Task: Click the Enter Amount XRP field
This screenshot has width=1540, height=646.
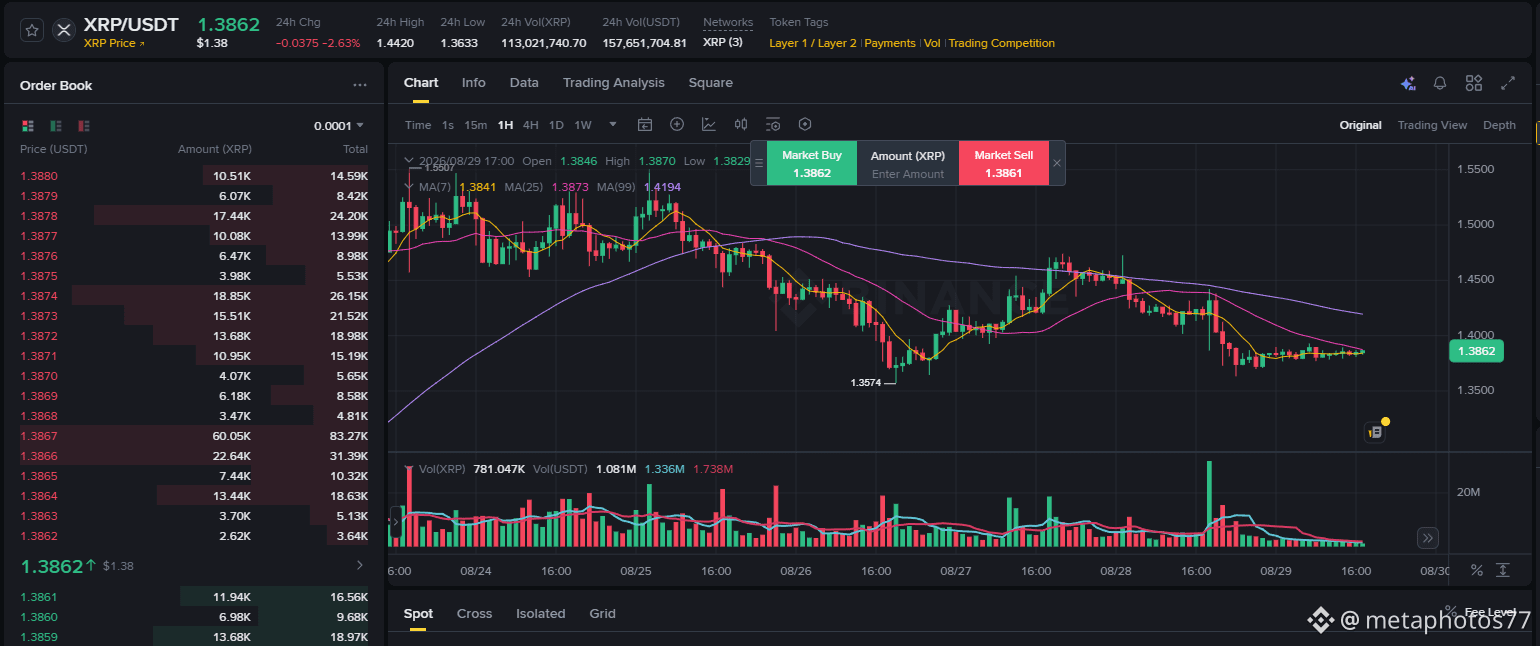Action: tap(908, 174)
